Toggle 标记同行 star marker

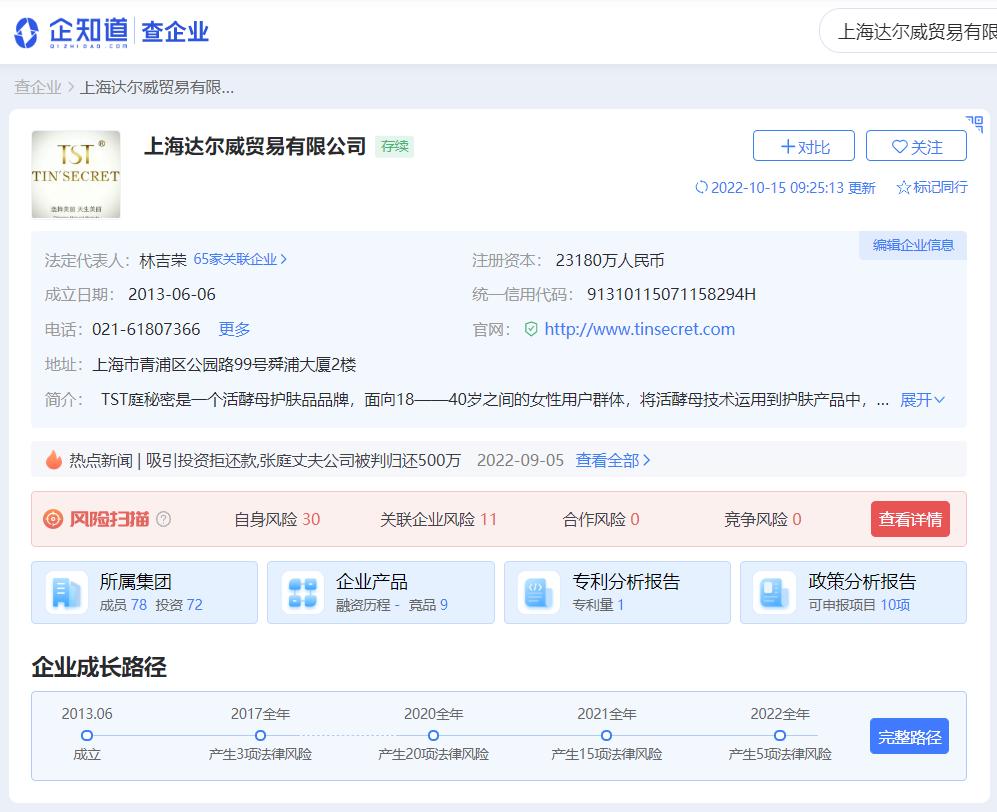[932, 188]
